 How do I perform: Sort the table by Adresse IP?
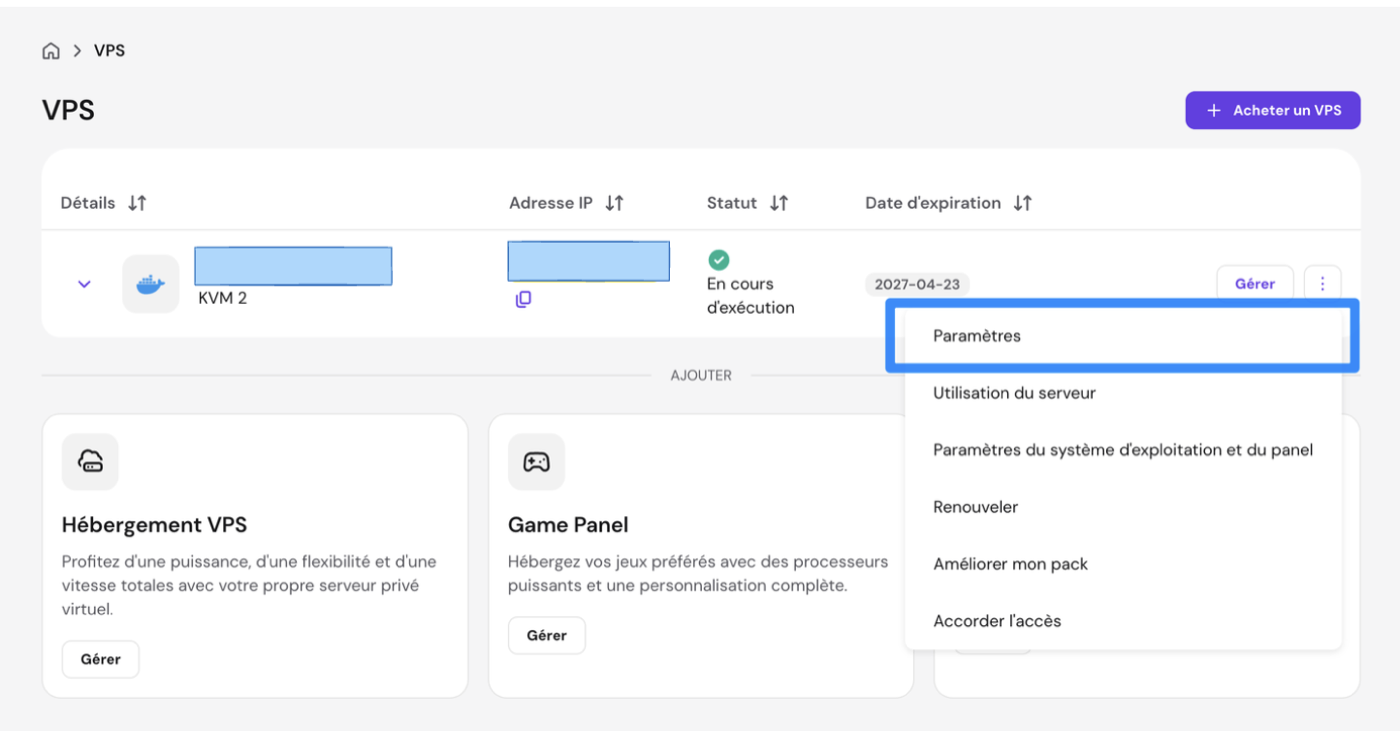click(615, 203)
